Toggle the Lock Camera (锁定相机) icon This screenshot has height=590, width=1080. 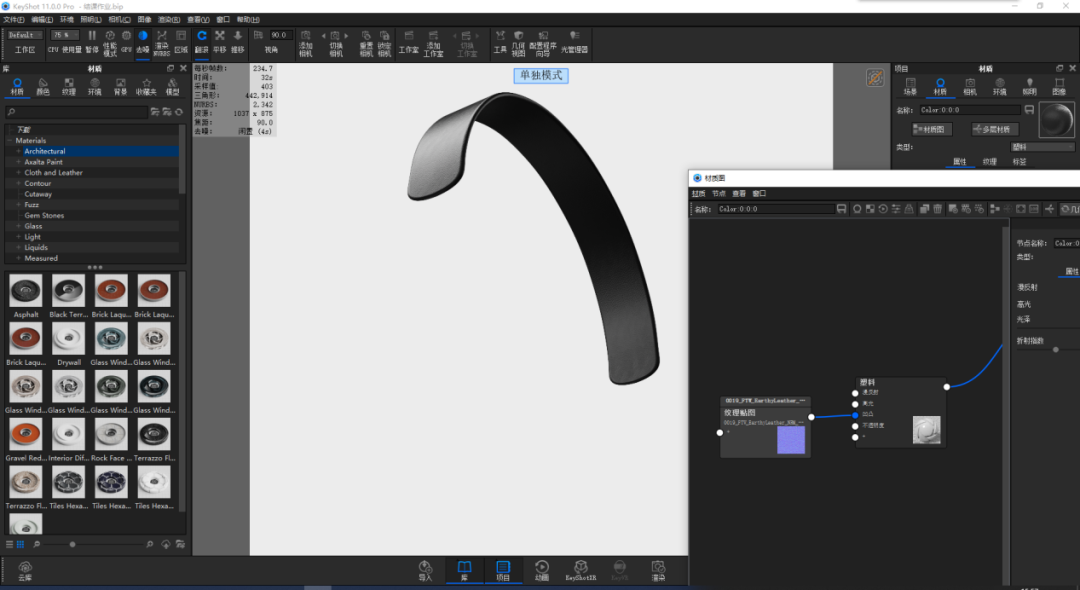coord(384,43)
